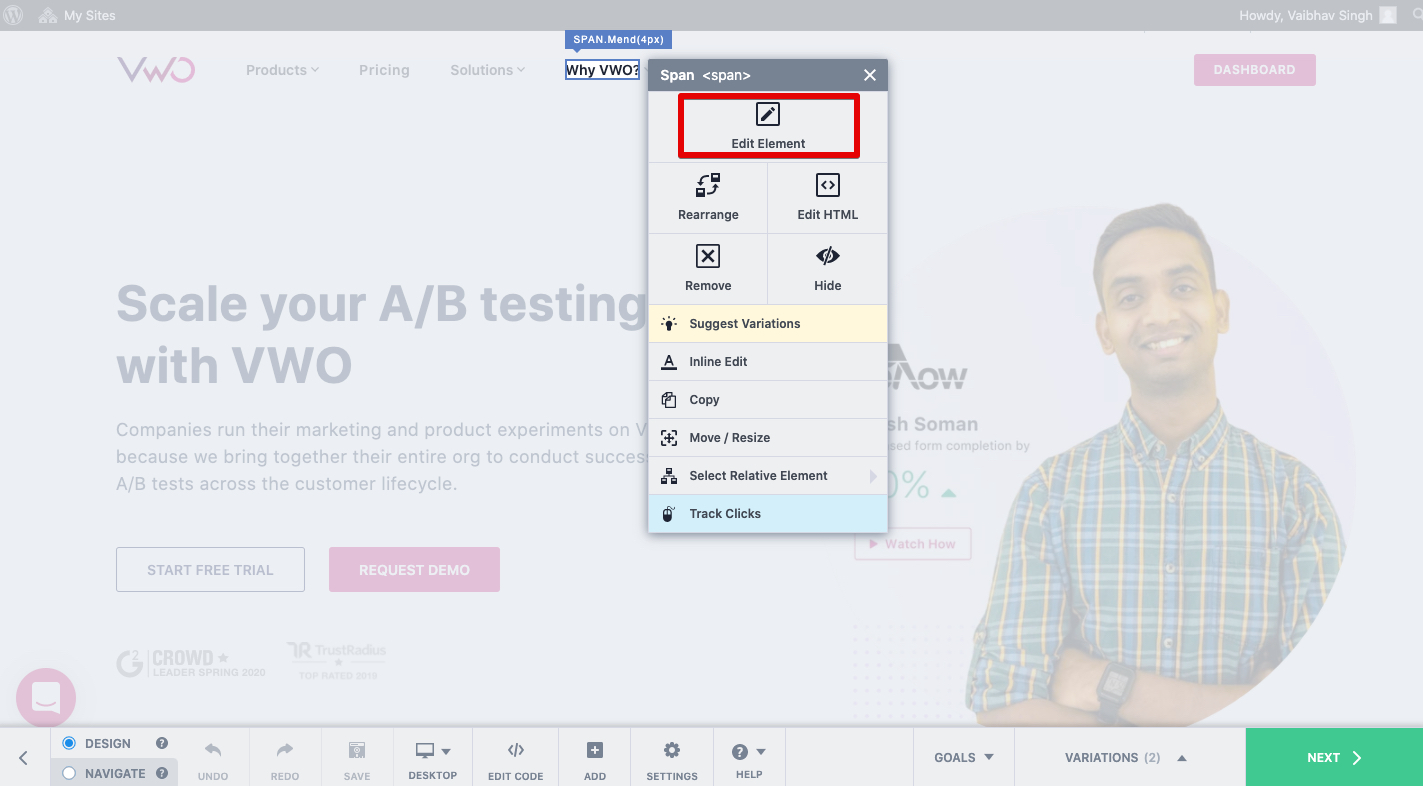Click the user avatar in admin bar
The width and height of the screenshot is (1423, 786).
[x=1388, y=15]
